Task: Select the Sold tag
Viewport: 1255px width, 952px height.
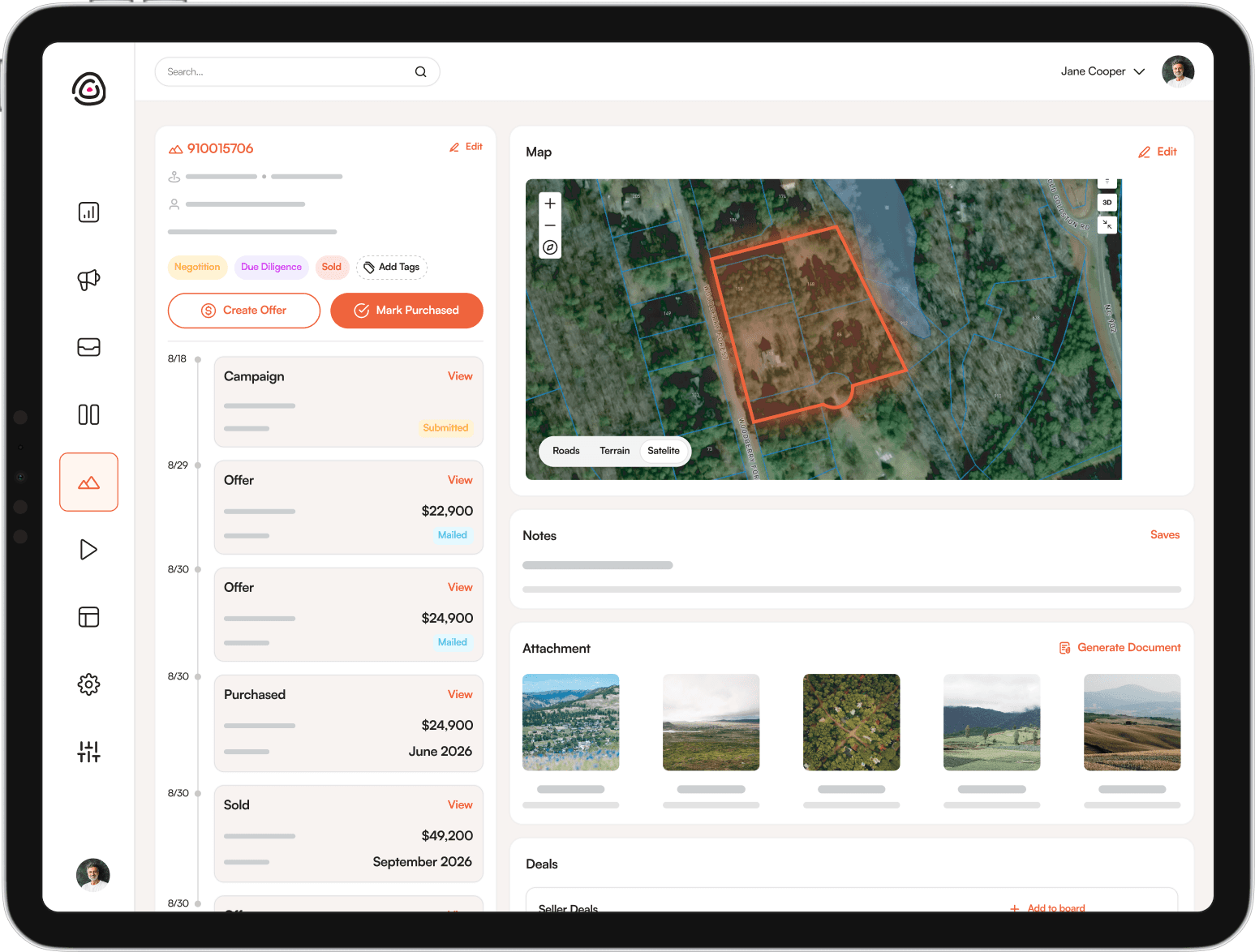Action: coord(332,267)
